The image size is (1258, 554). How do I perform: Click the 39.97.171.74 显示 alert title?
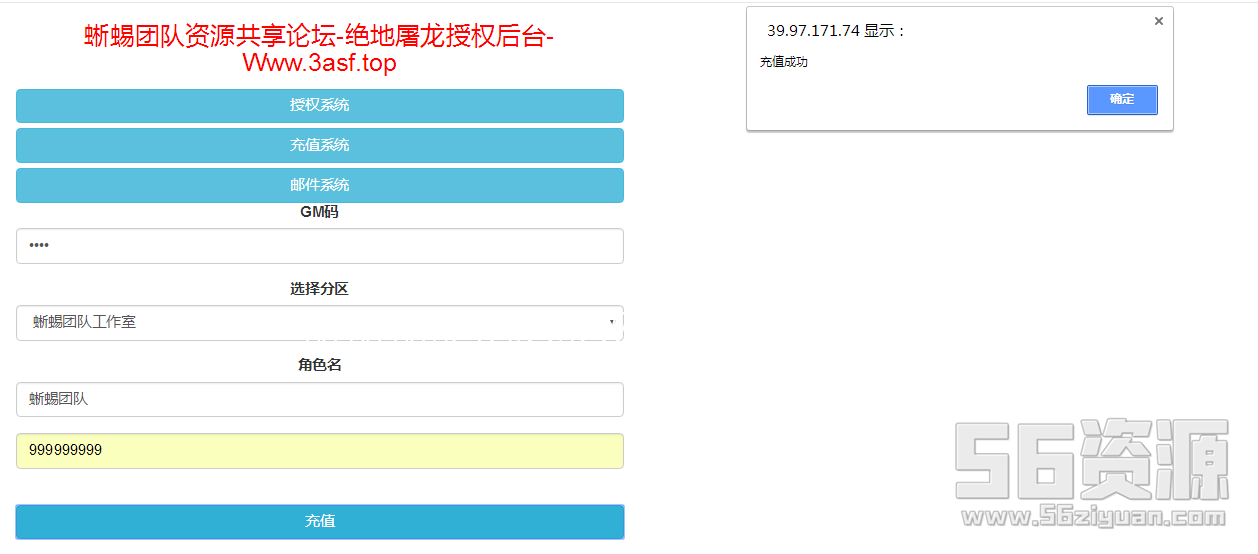pyautogui.click(x=836, y=31)
